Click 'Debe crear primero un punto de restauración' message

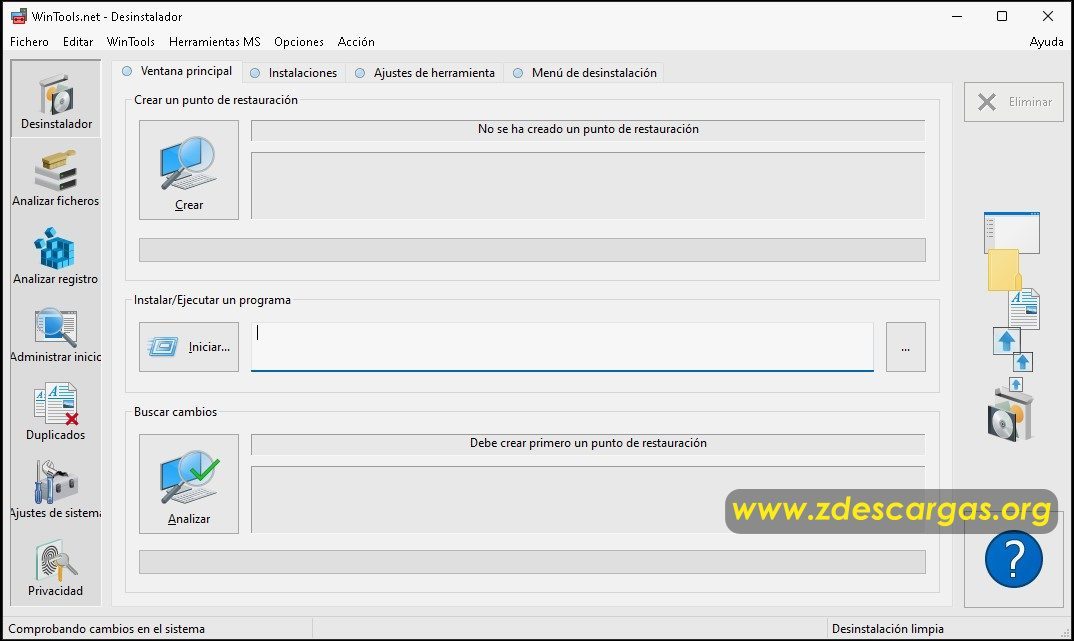tap(588, 443)
